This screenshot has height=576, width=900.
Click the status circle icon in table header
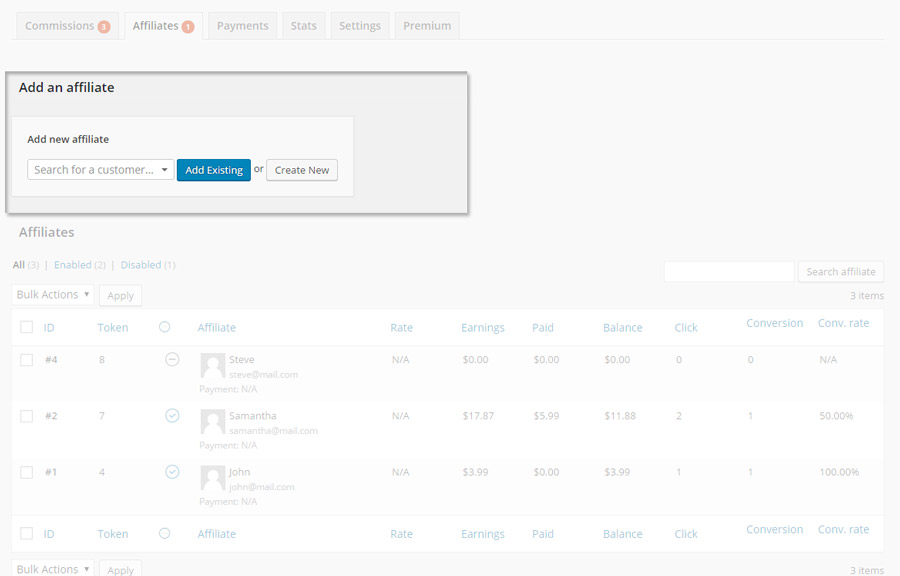pyautogui.click(x=165, y=327)
